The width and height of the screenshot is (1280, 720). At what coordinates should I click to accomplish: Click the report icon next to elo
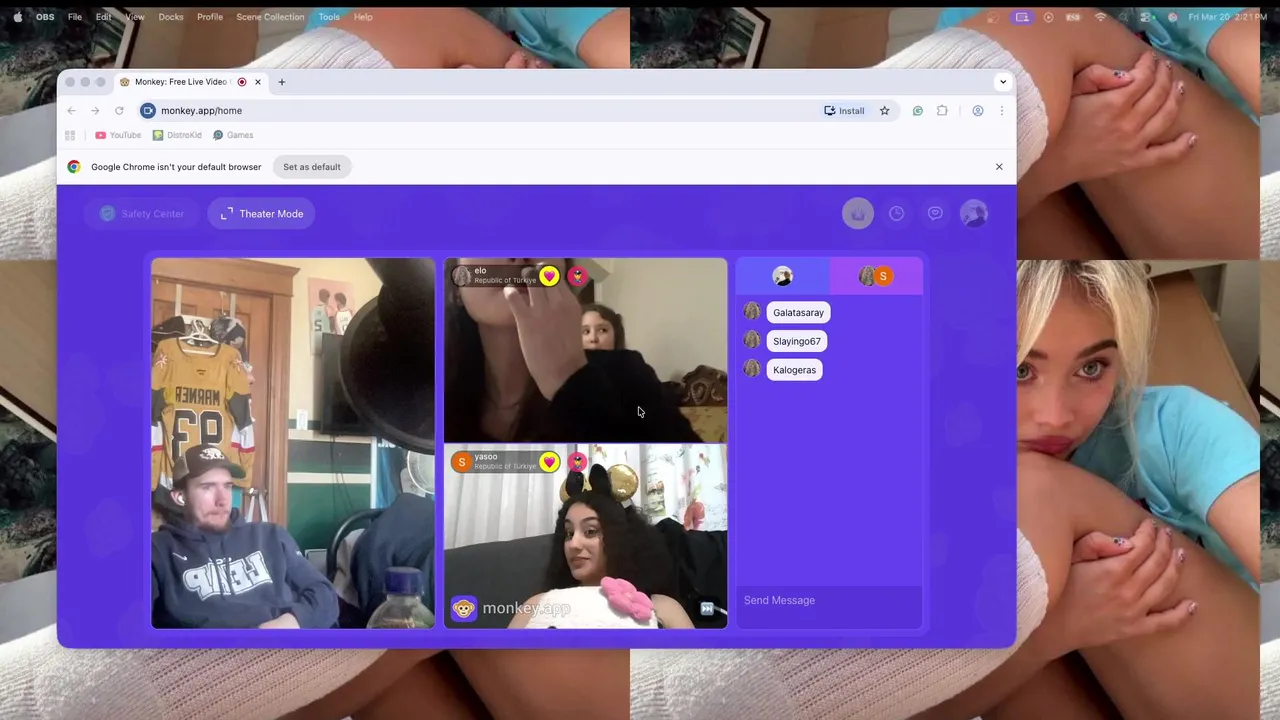pyautogui.click(x=577, y=276)
